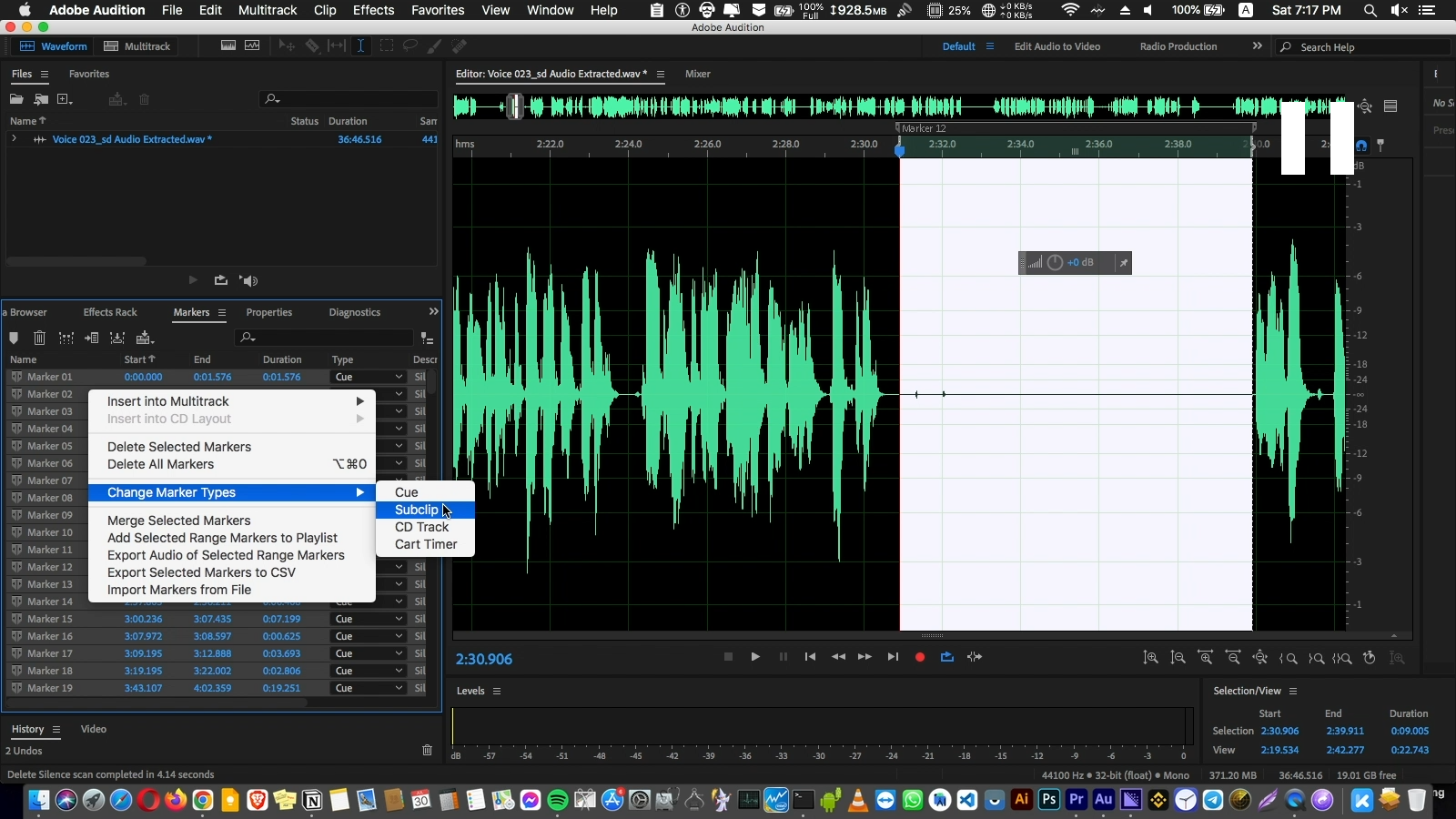Switch to Radio Production workspace
Screen dimensions: 1456x819
[x=1178, y=46]
